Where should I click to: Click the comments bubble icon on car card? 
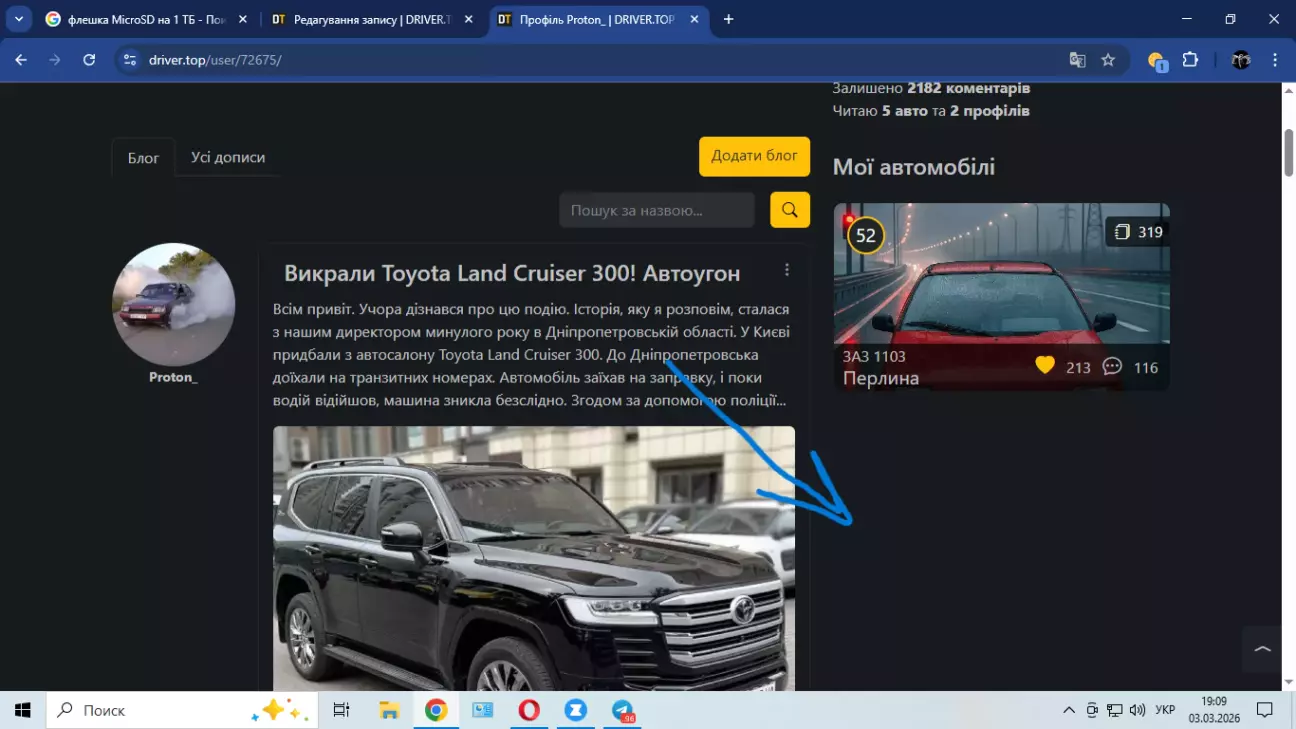click(1112, 367)
